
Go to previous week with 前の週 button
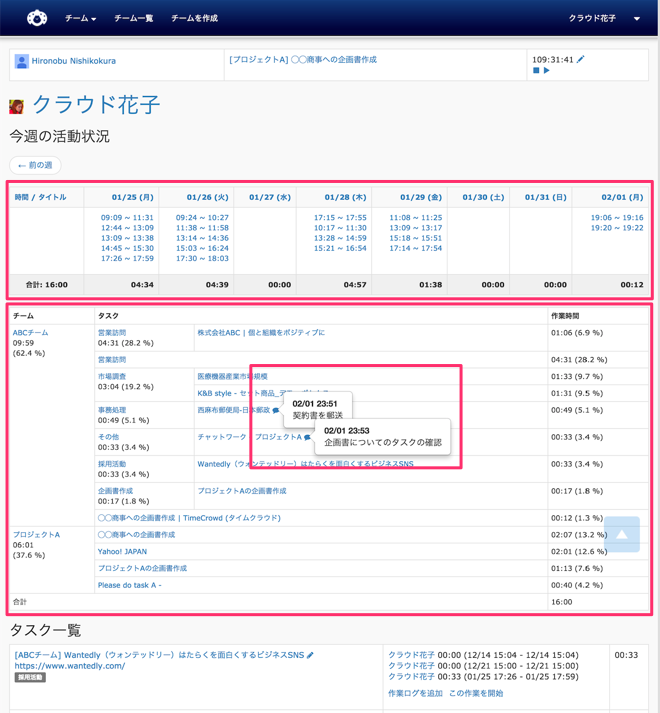pyautogui.click(x=35, y=165)
